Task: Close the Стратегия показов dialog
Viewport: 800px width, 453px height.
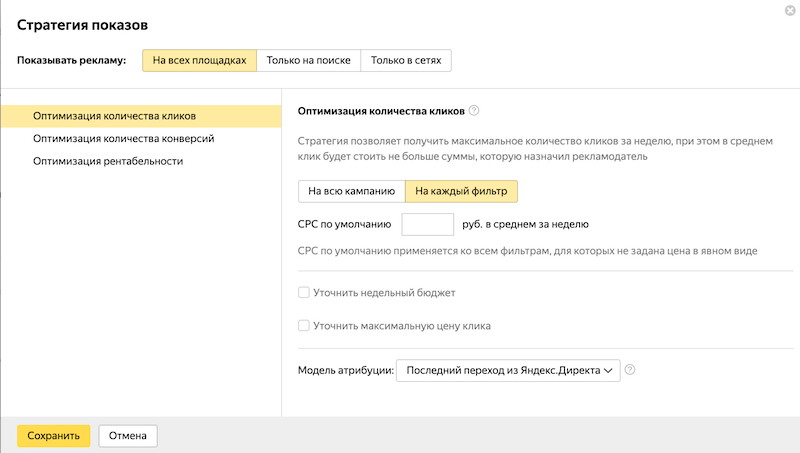Action: [x=791, y=10]
